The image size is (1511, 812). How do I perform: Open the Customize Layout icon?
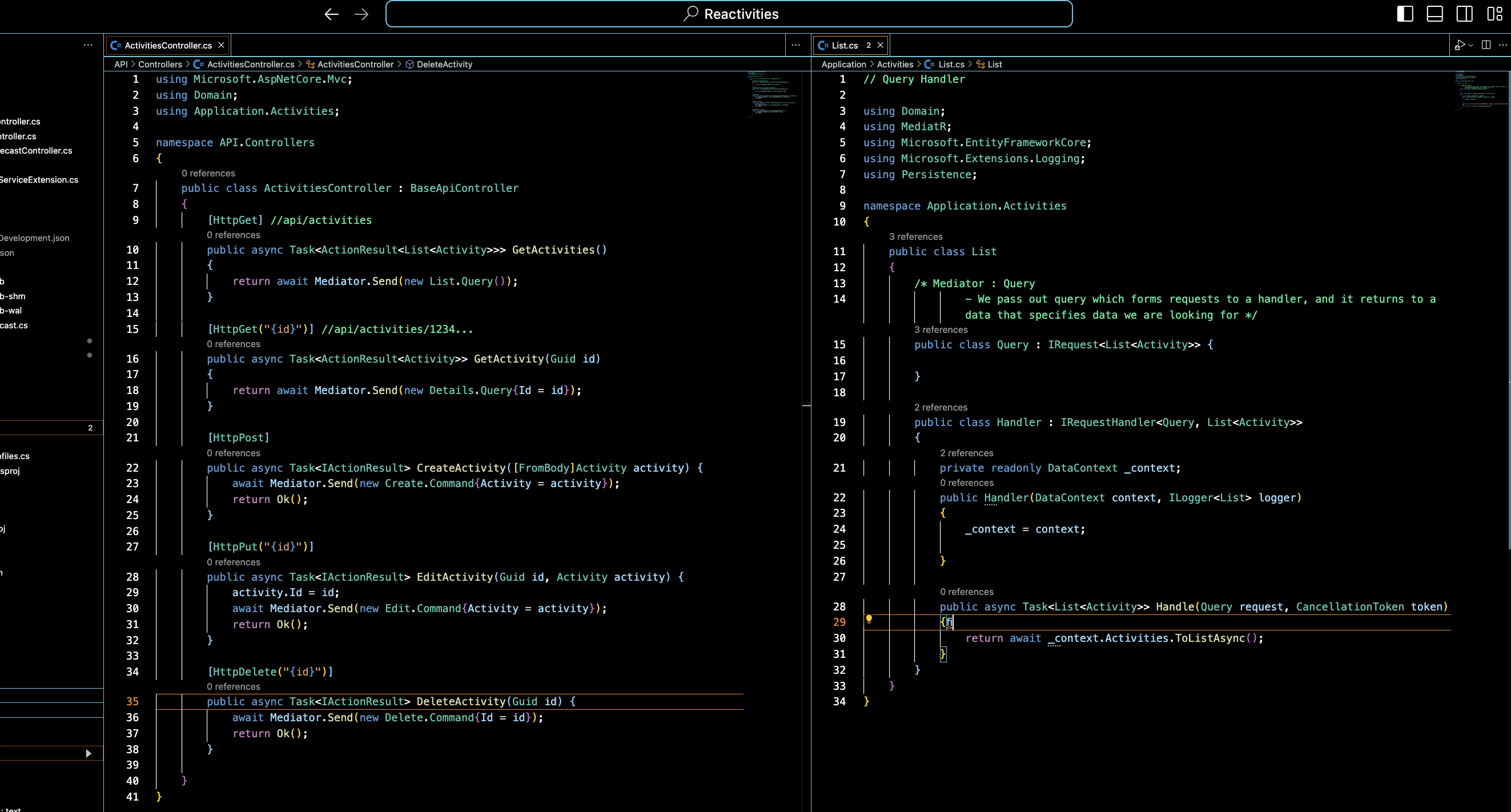tap(1494, 14)
